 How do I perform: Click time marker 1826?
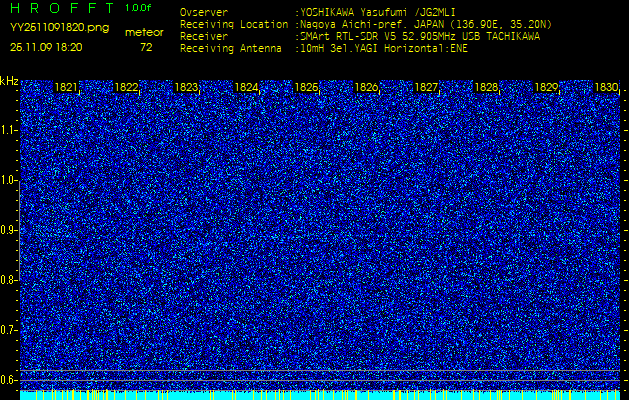click(x=366, y=87)
